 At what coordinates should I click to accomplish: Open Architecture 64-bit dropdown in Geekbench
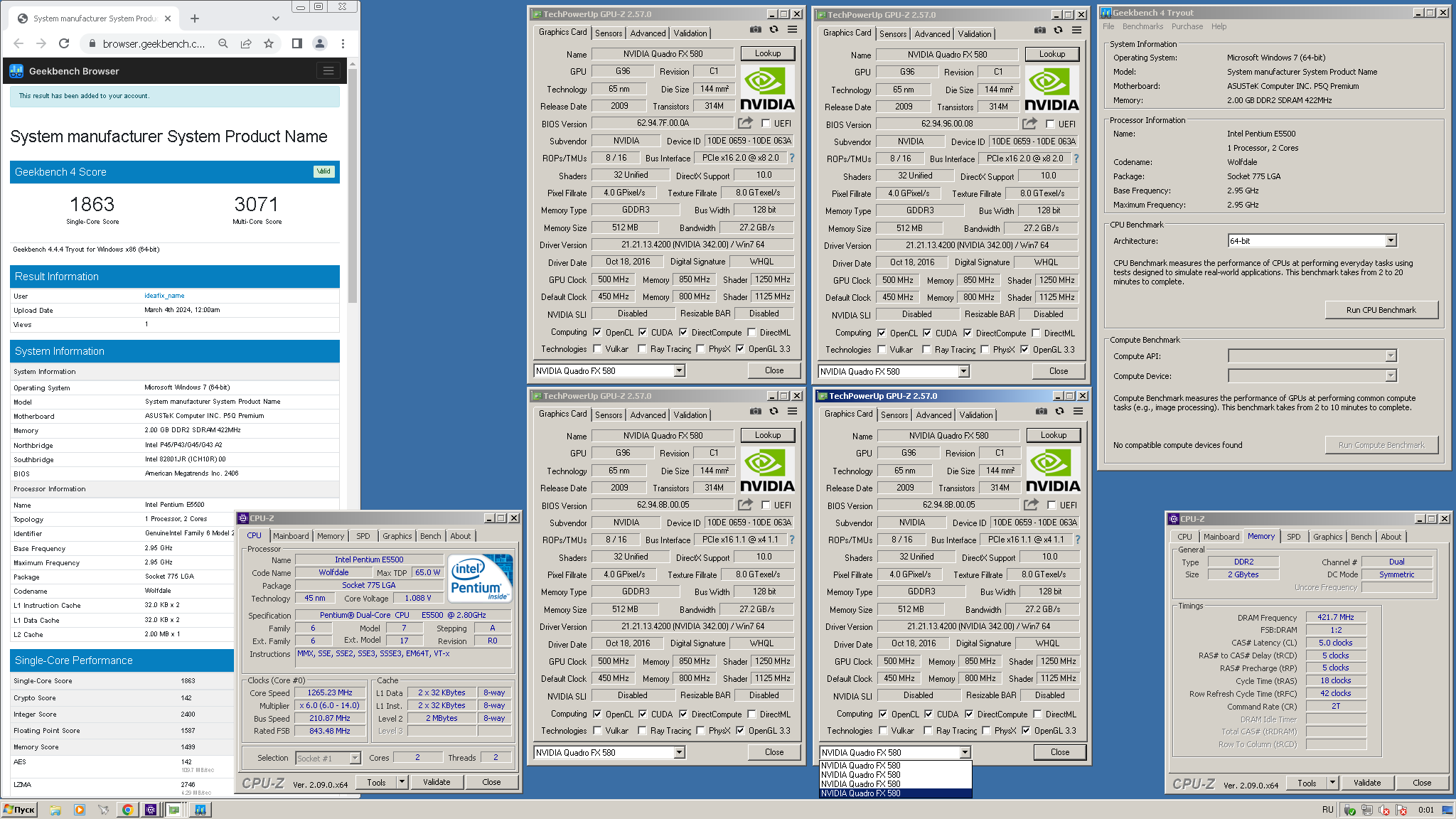click(1391, 241)
